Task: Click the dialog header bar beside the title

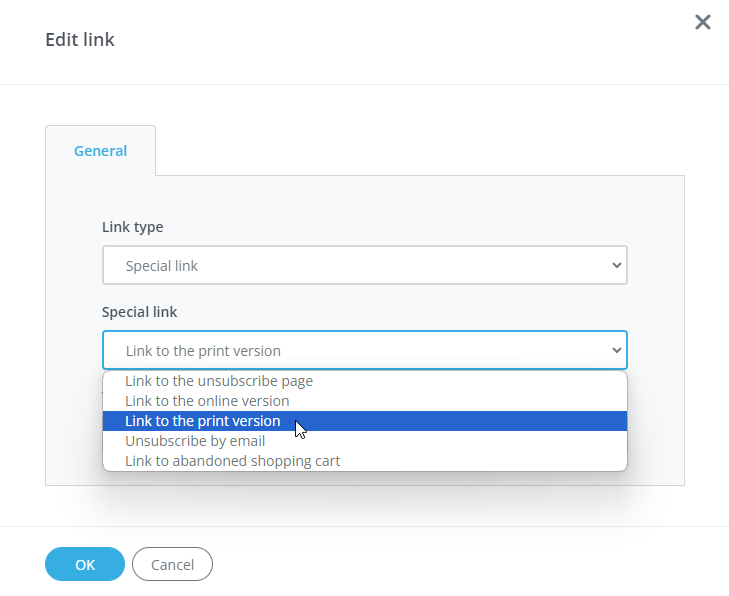Action: [400, 40]
